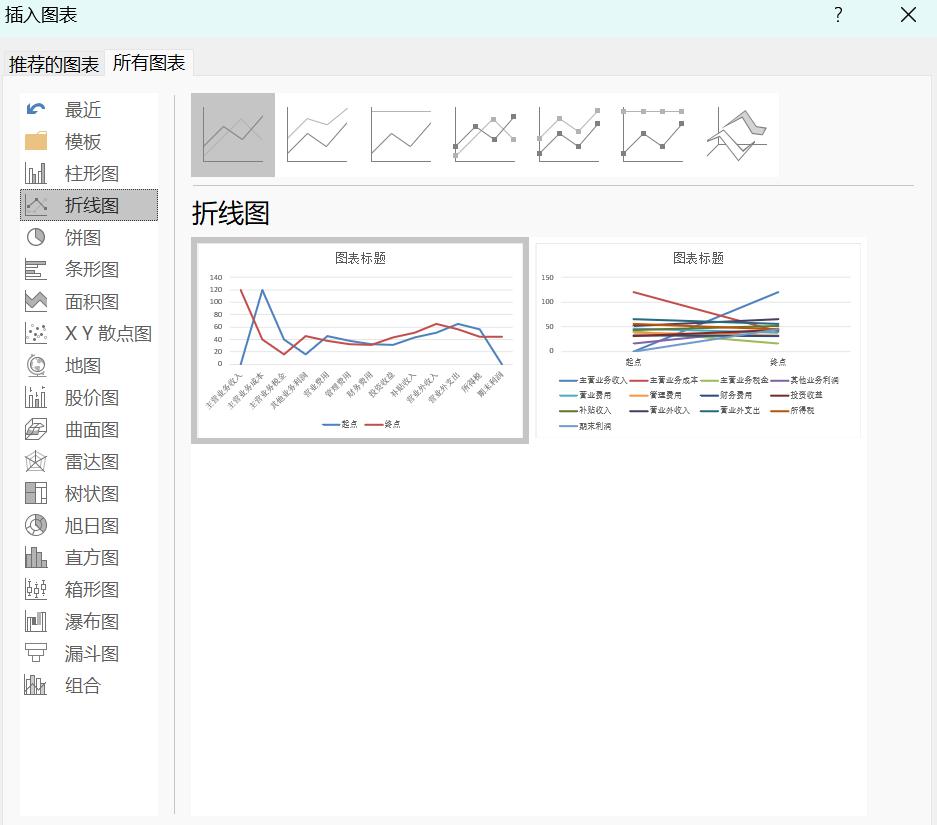
Task: Pick the 瀑布图 waterfall chart icon
Action: coord(36,621)
